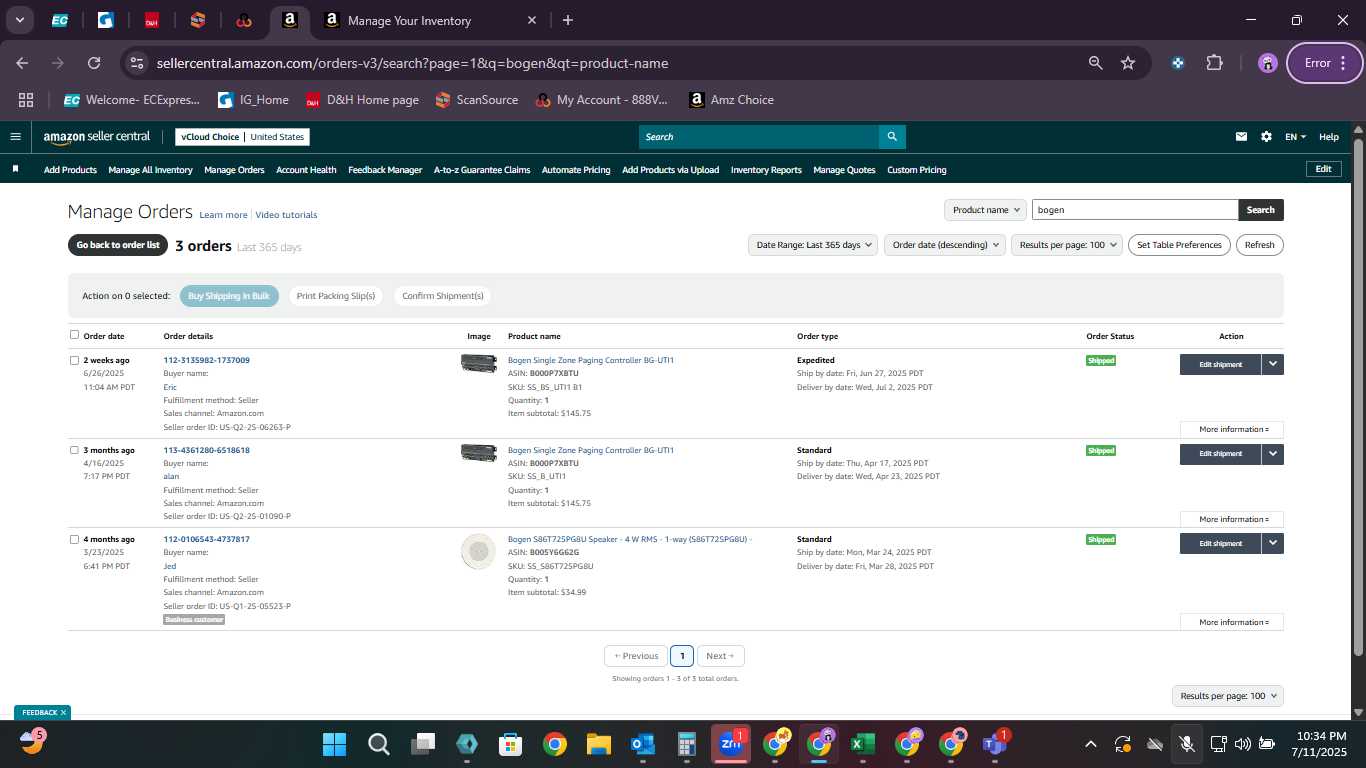Open D&H Home page bookmark
This screenshot has height=768, width=1366.
pyautogui.click(x=362, y=100)
